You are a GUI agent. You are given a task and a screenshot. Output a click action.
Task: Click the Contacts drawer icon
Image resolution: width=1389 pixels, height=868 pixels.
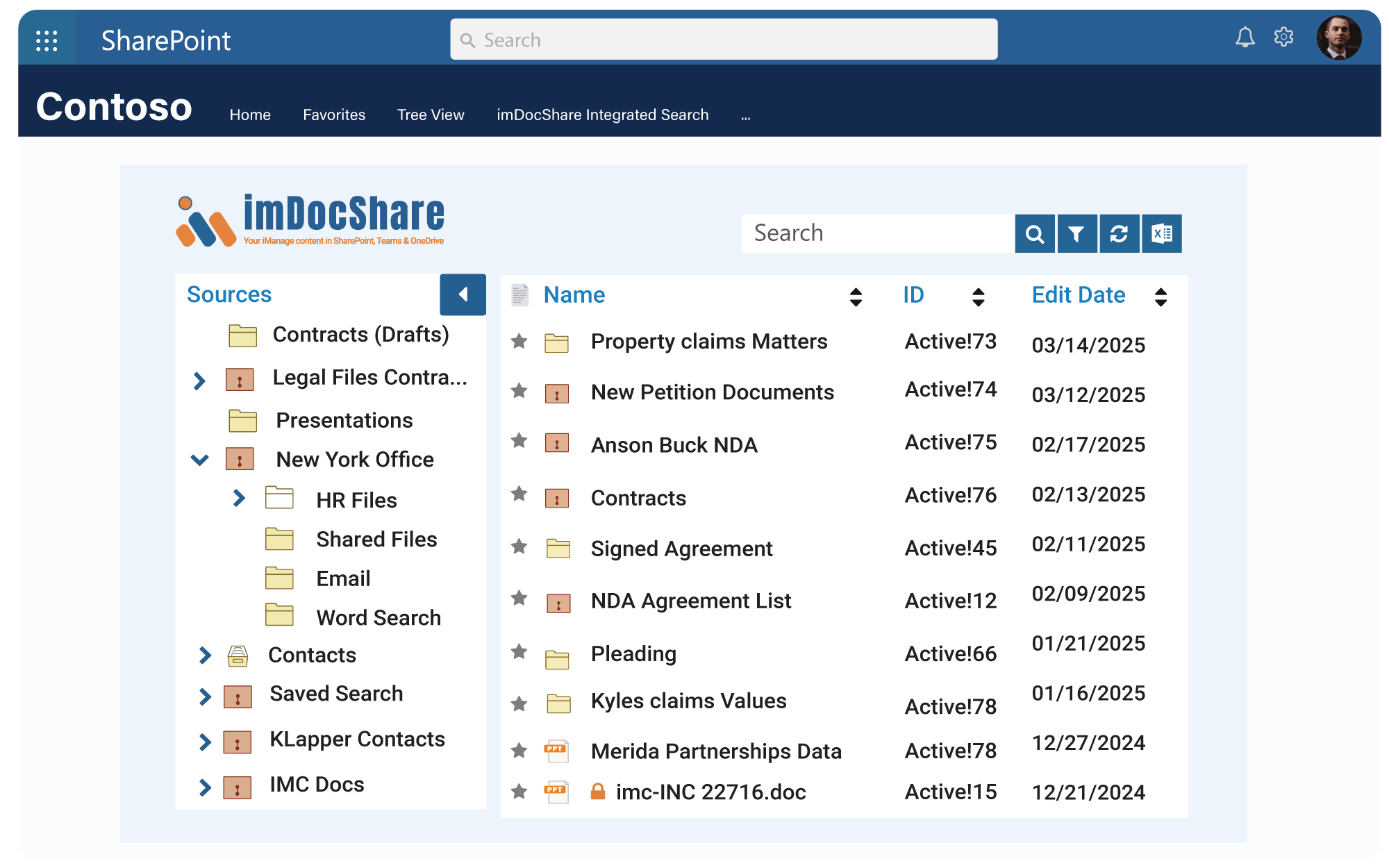238,655
